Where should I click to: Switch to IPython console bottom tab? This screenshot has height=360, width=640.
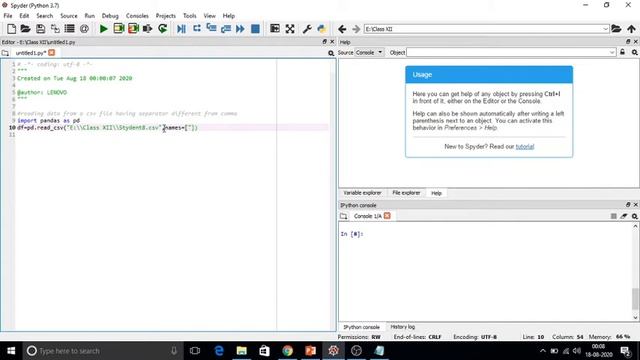[361, 327]
